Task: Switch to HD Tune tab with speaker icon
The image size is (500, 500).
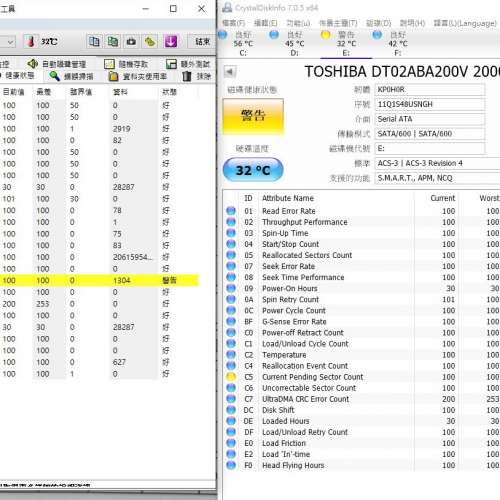Action: tap(57, 64)
